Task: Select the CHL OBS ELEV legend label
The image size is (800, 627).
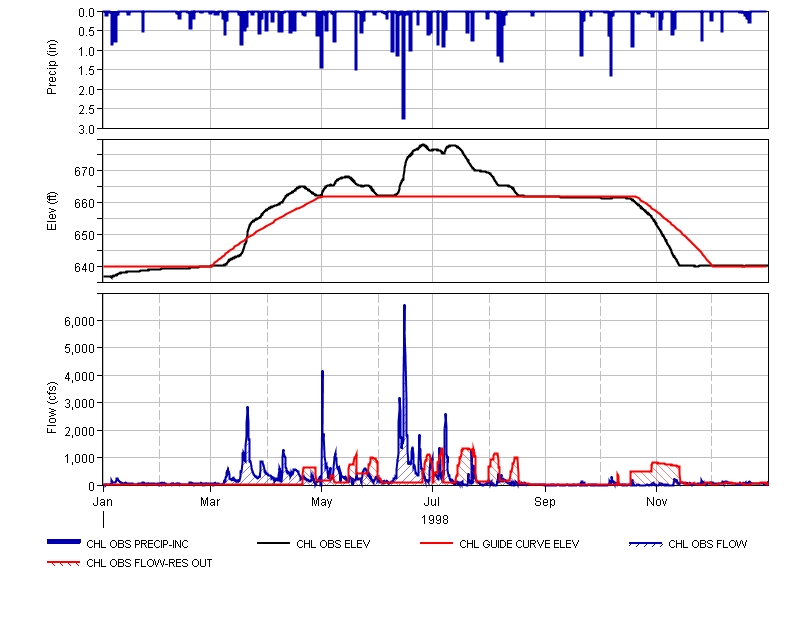Action: click(333, 545)
